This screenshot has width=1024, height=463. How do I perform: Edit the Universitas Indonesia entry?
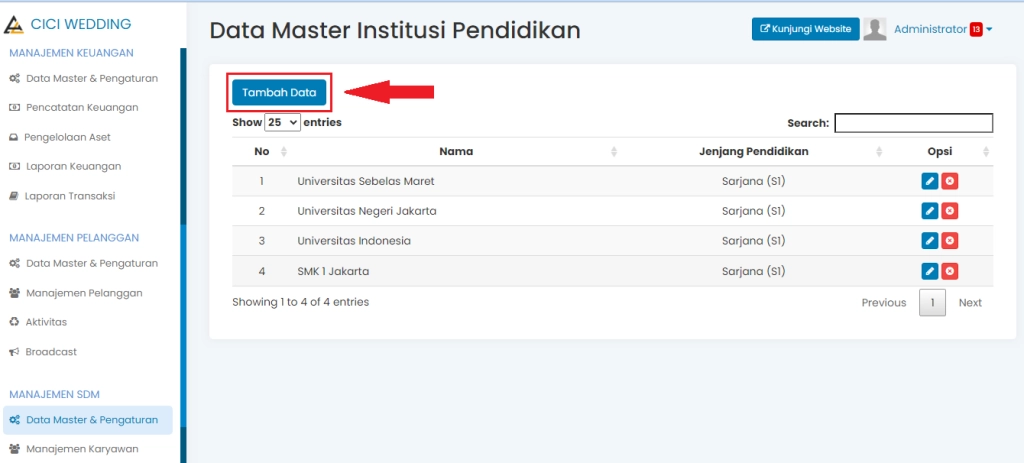[x=929, y=241]
